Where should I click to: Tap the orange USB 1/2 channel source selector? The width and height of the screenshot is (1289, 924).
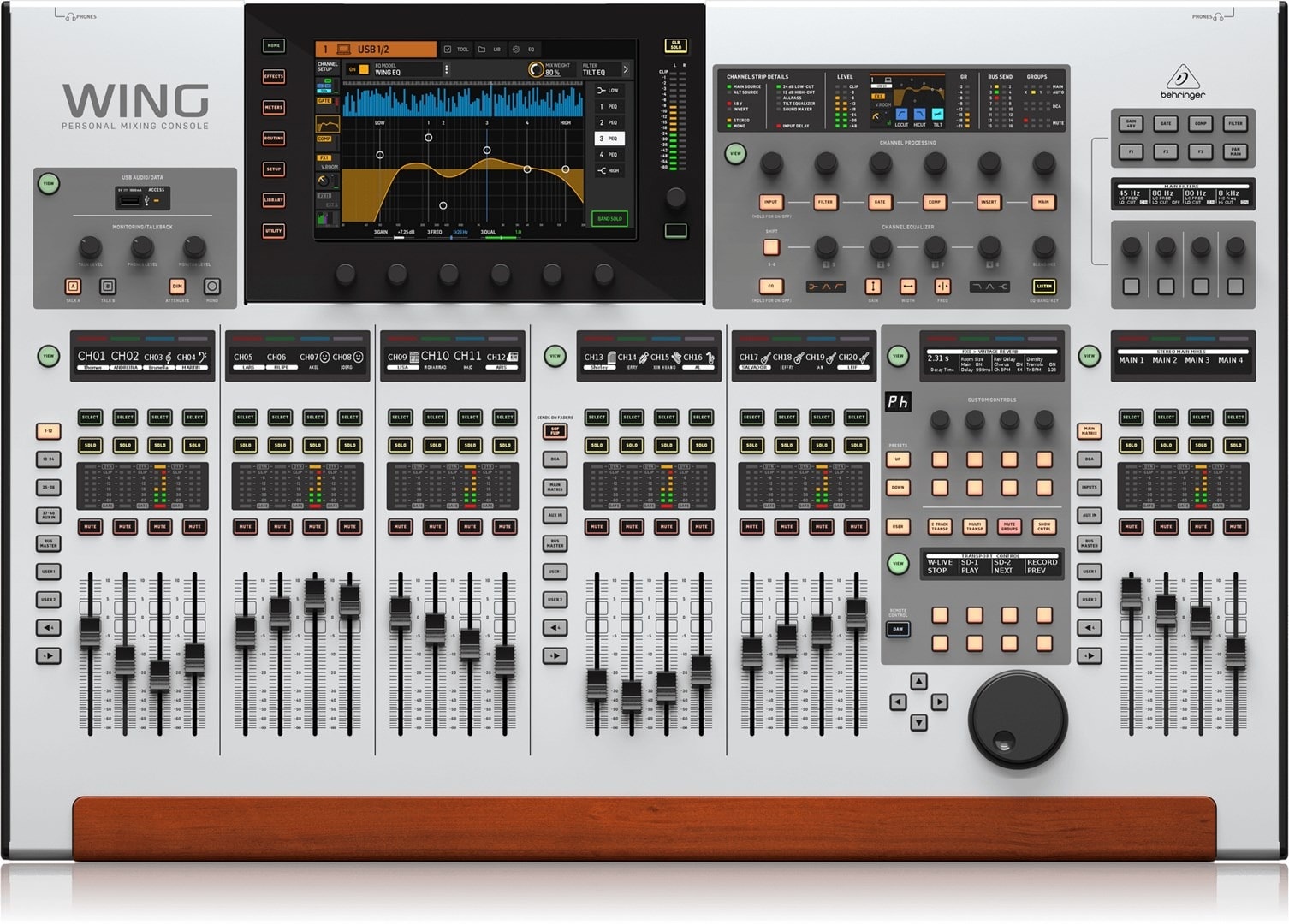(377, 49)
